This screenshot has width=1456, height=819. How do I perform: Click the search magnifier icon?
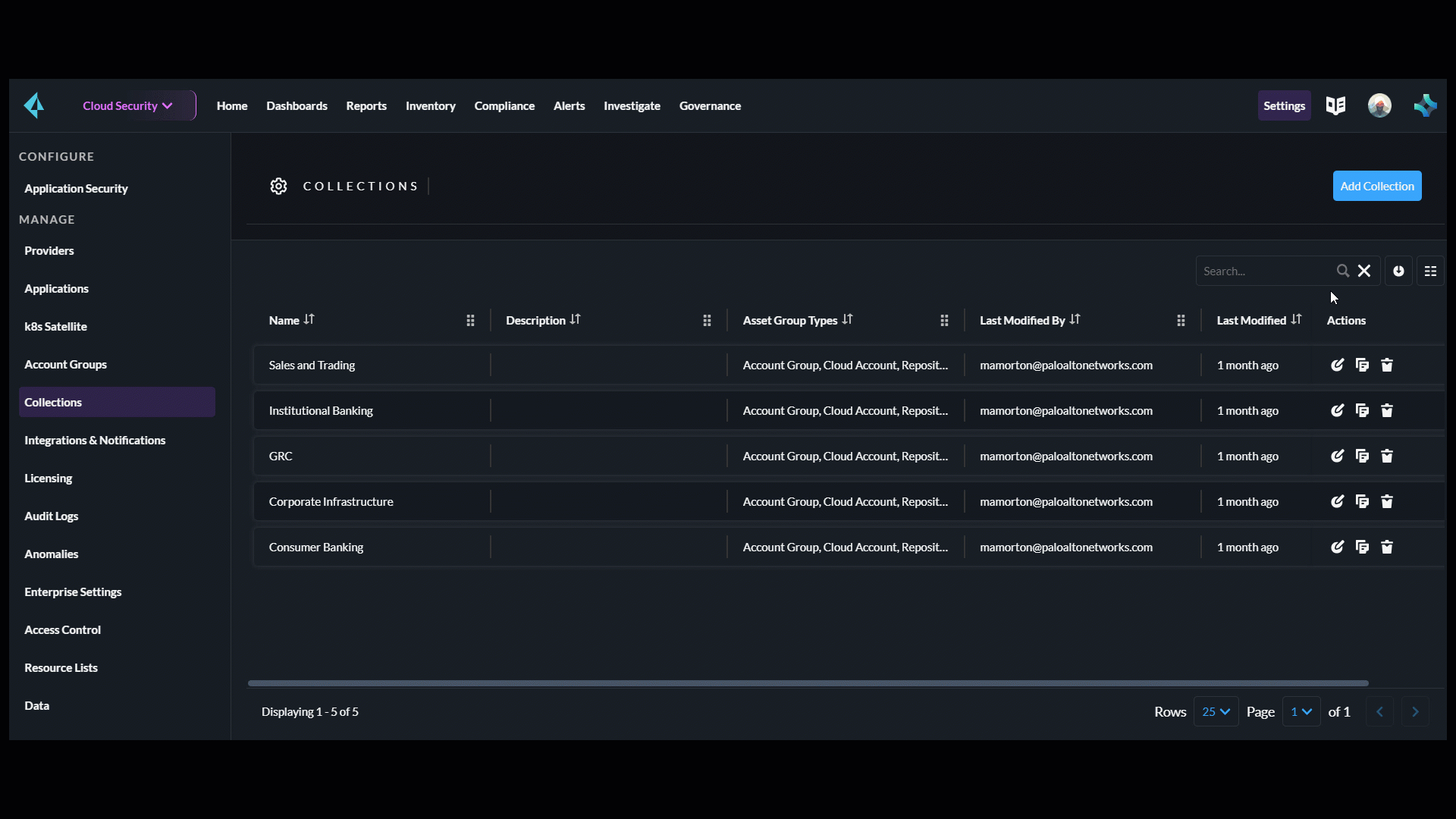[x=1343, y=271]
